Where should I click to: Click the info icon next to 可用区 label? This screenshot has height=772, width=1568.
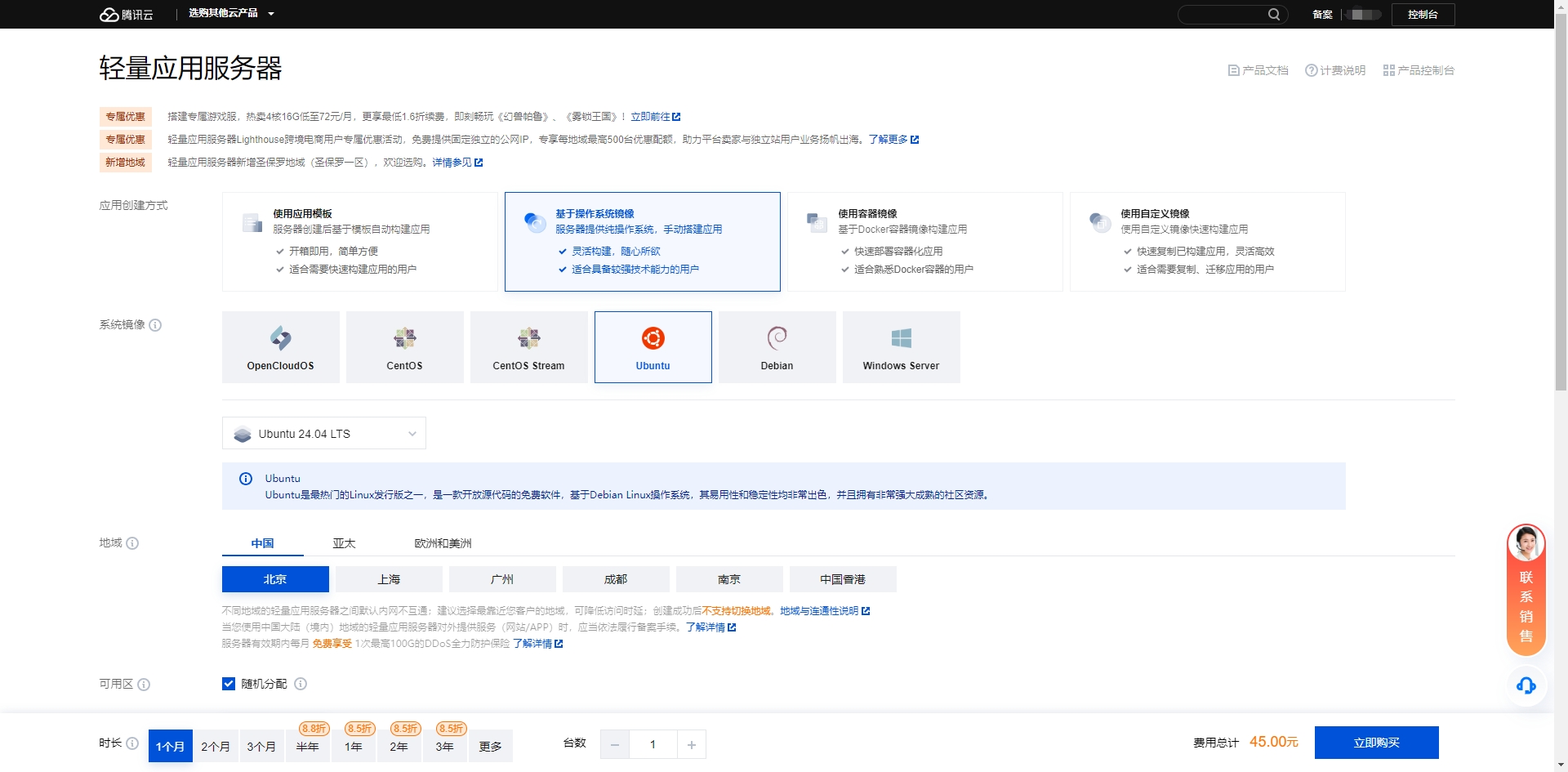coord(144,685)
